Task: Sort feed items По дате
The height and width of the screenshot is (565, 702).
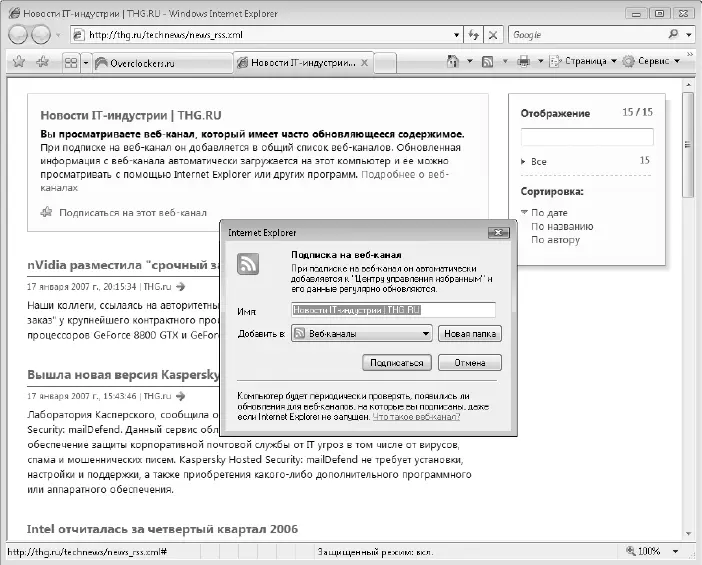Action: coord(549,213)
